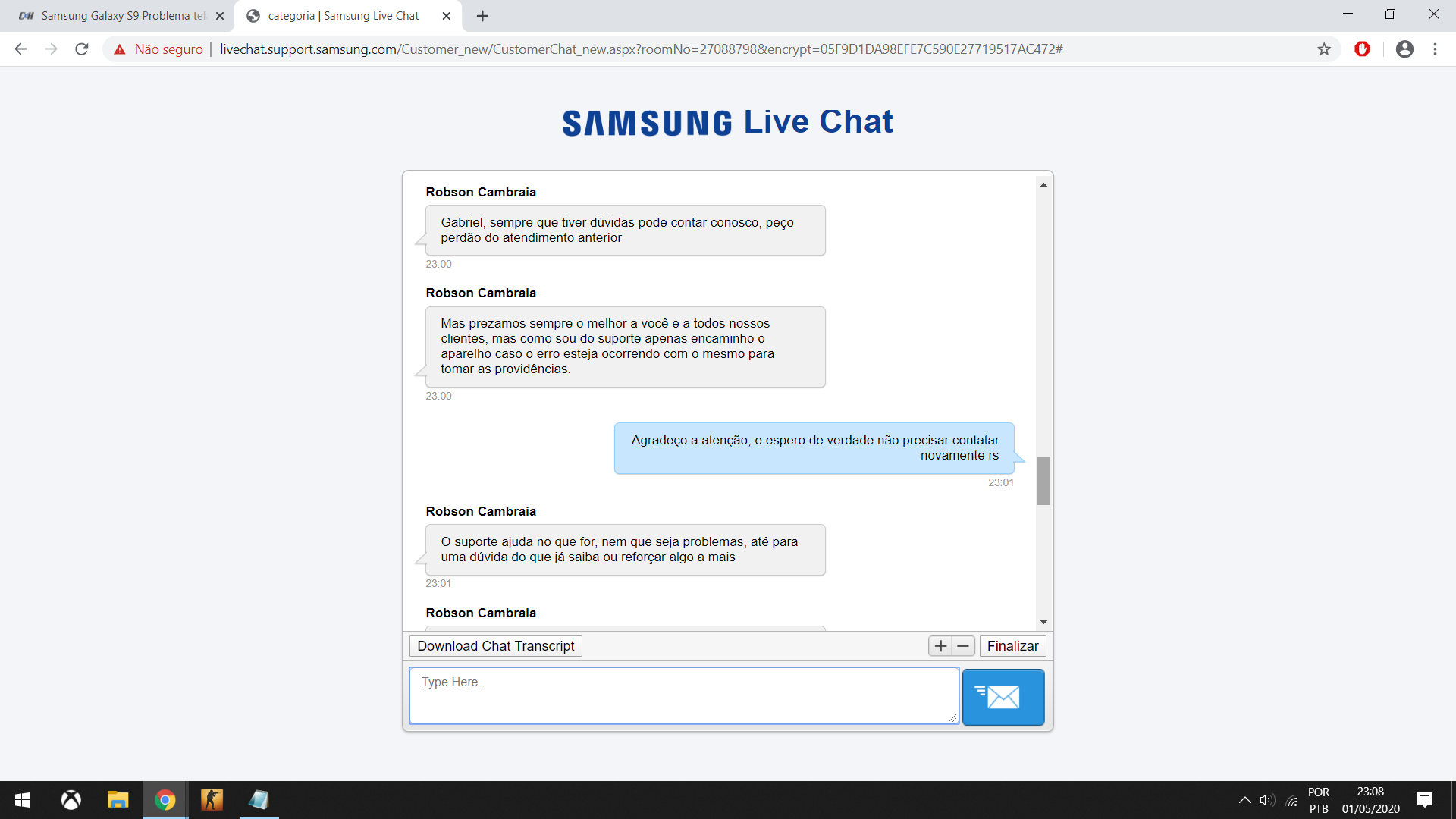This screenshot has width=1456, height=819.
Task: Click the blue message 'Agradeço a atenção'
Action: coord(814,448)
